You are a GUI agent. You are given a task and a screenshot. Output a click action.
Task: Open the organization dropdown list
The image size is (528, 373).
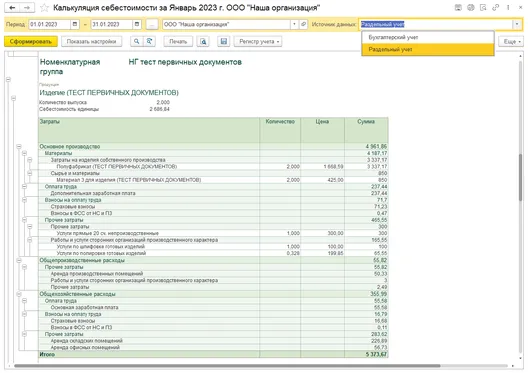point(294,24)
